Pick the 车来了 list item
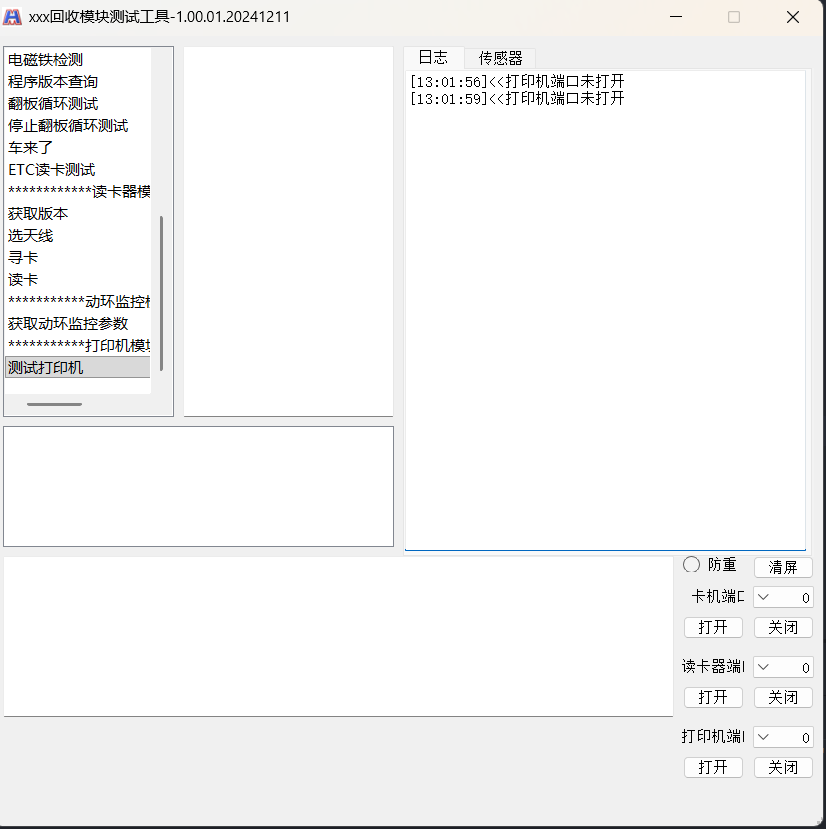The image size is (826, 829). [x=78, y=148]
